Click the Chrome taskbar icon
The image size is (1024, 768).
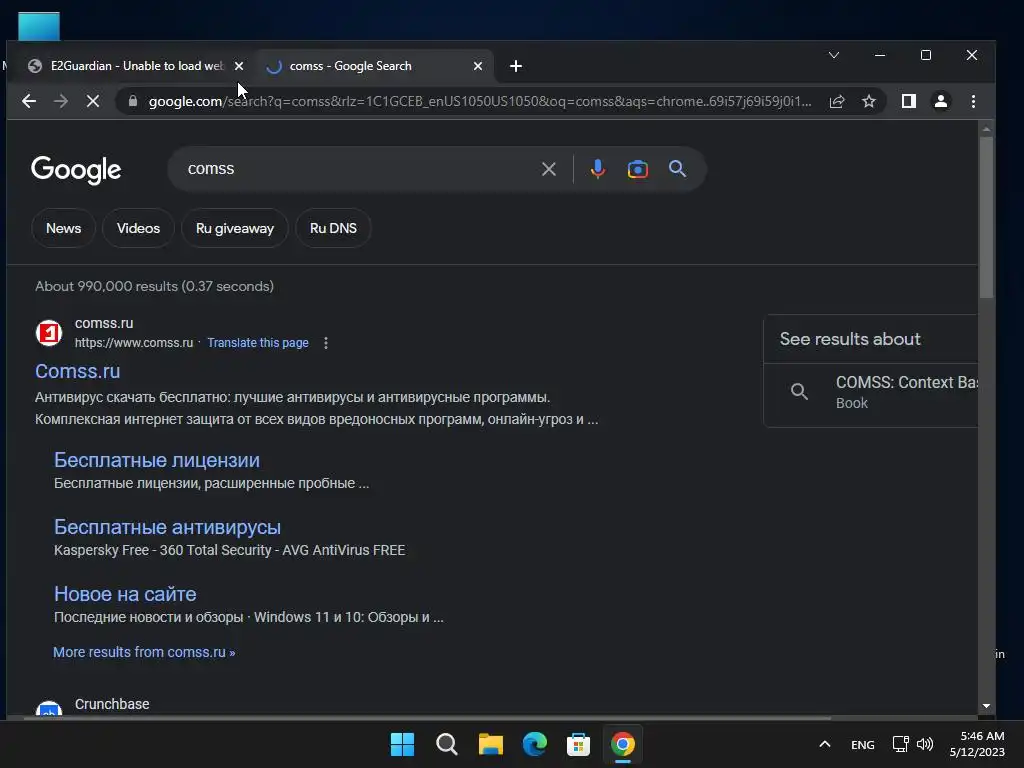[x=622, y=744]
